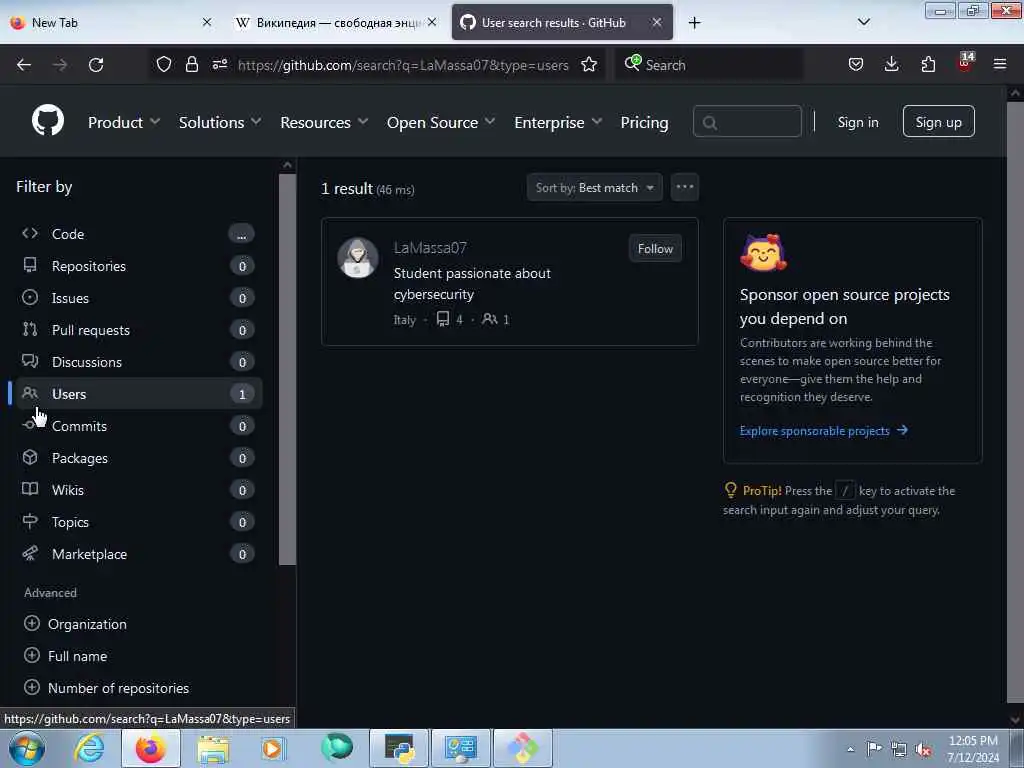Click the Sign up button

pyautogui.click(x=938, y=121)
